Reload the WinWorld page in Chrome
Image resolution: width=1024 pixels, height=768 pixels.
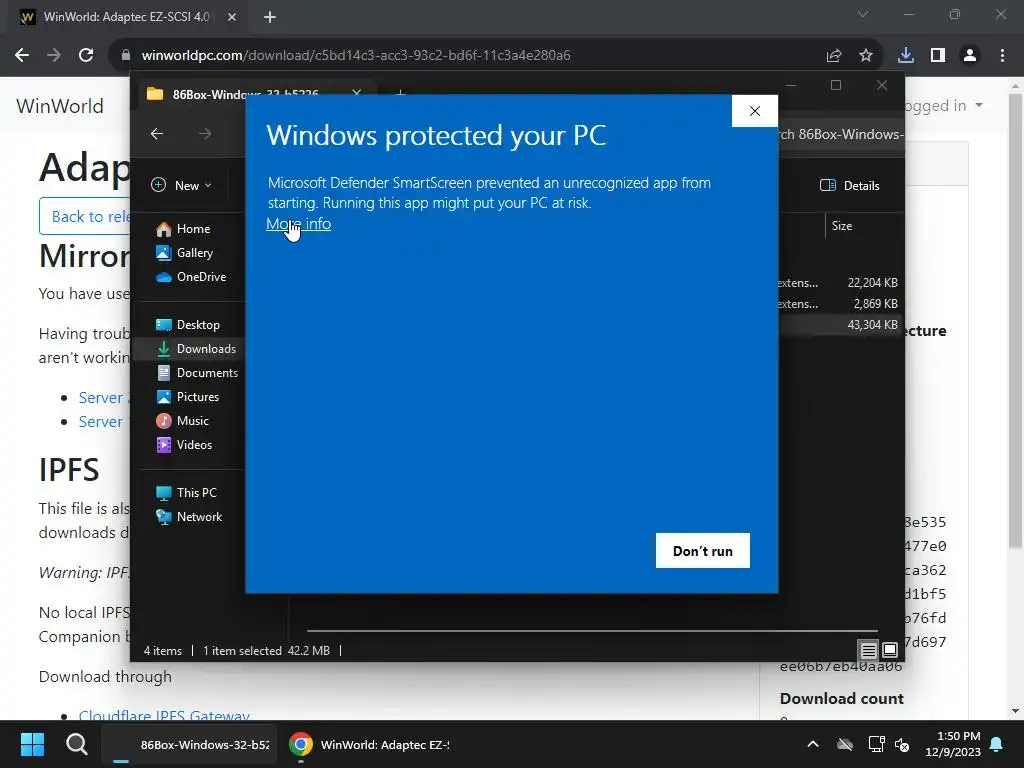[86, 56]
